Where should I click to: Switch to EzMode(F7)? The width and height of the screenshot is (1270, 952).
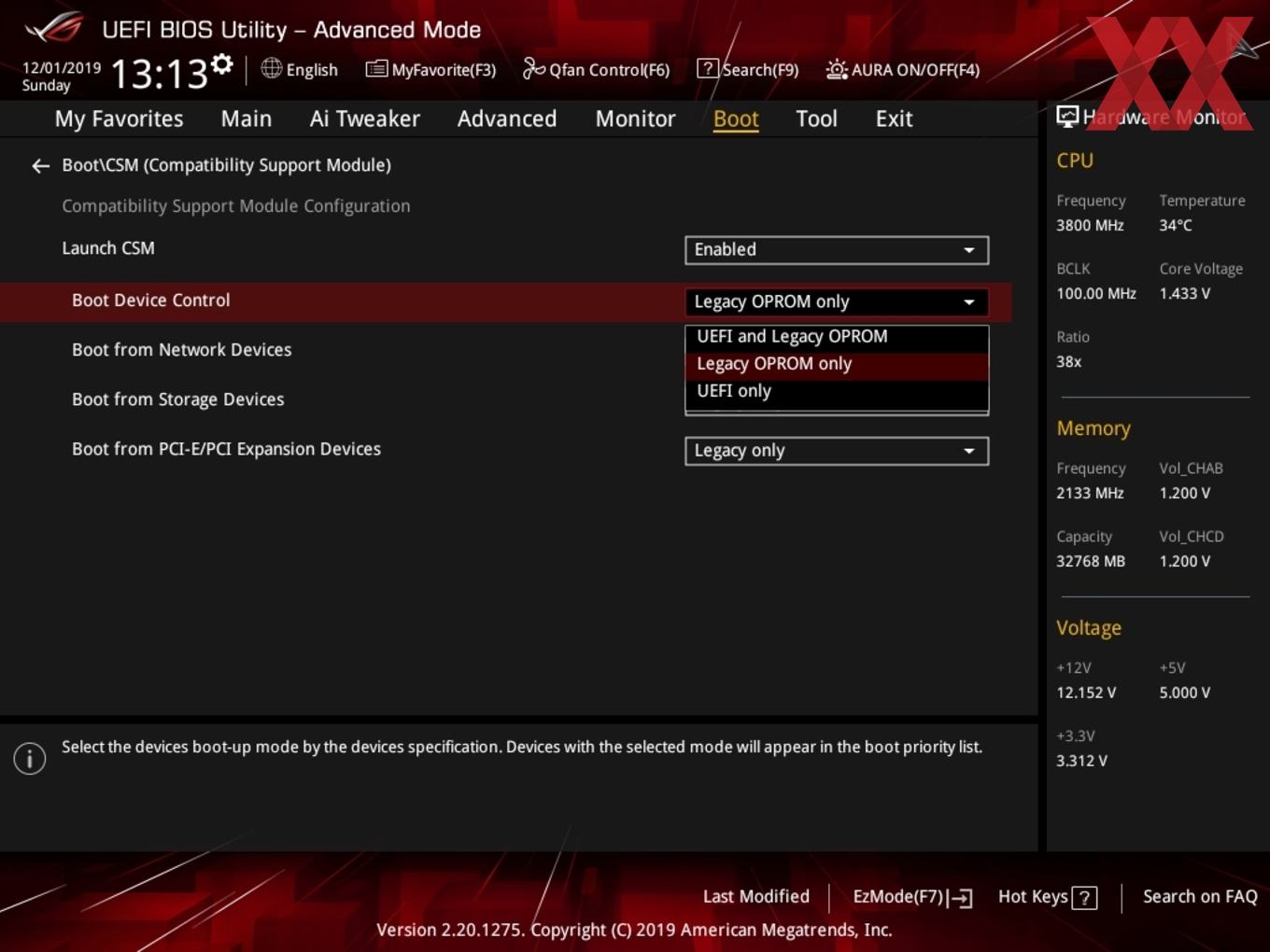(x=912, y=897)
